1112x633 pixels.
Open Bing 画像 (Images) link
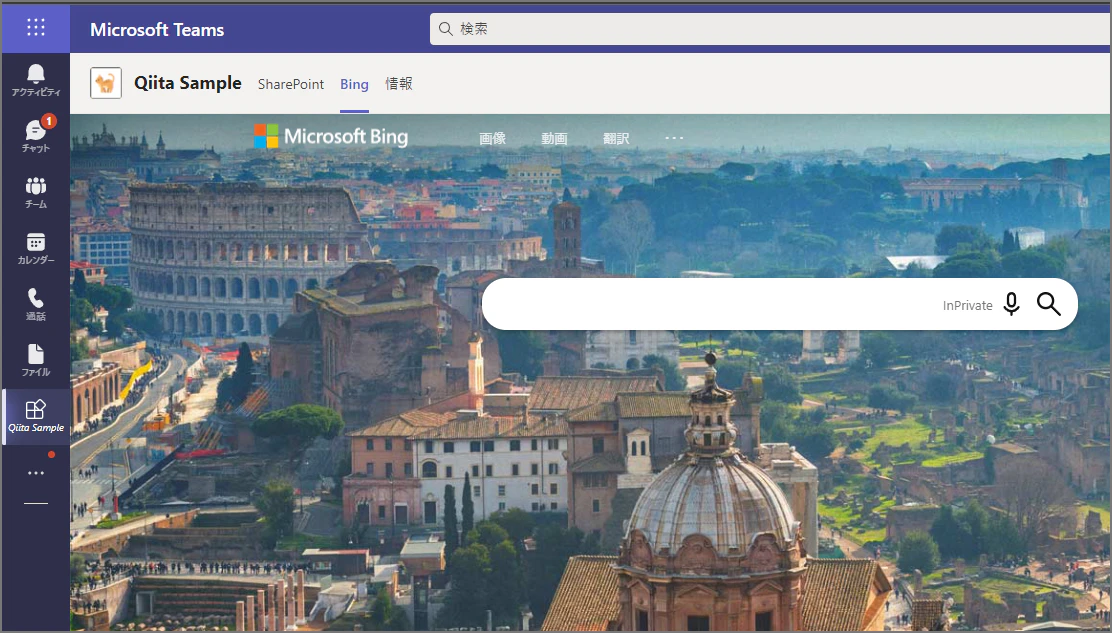tap(492, 138)
